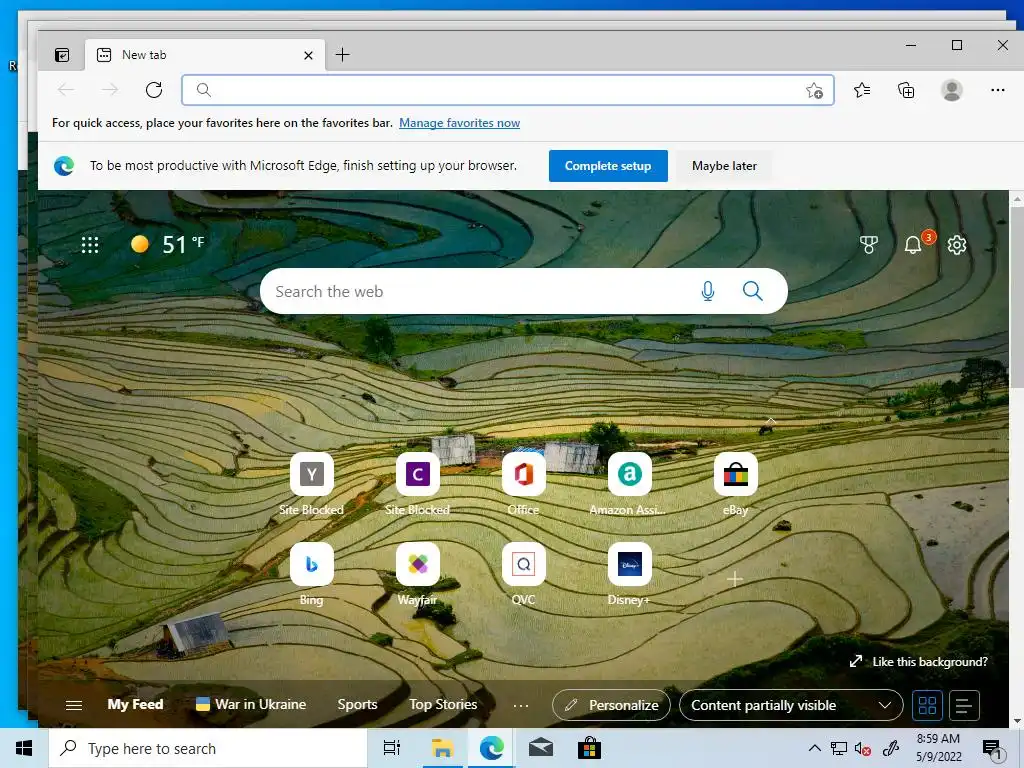Open Settings and more ellipsis menu
Screen dimensions: 1024x768
click(997, 90)
